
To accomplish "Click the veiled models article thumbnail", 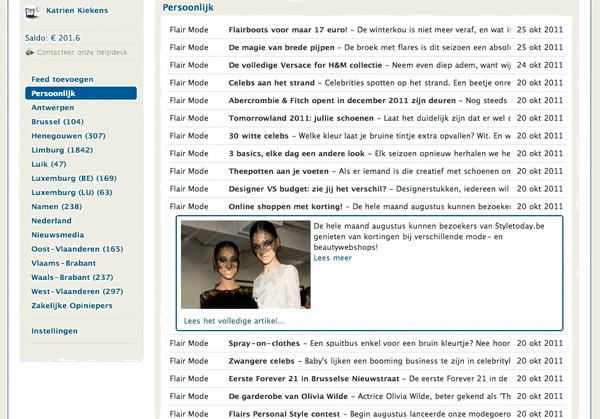I will click(246, 264).
